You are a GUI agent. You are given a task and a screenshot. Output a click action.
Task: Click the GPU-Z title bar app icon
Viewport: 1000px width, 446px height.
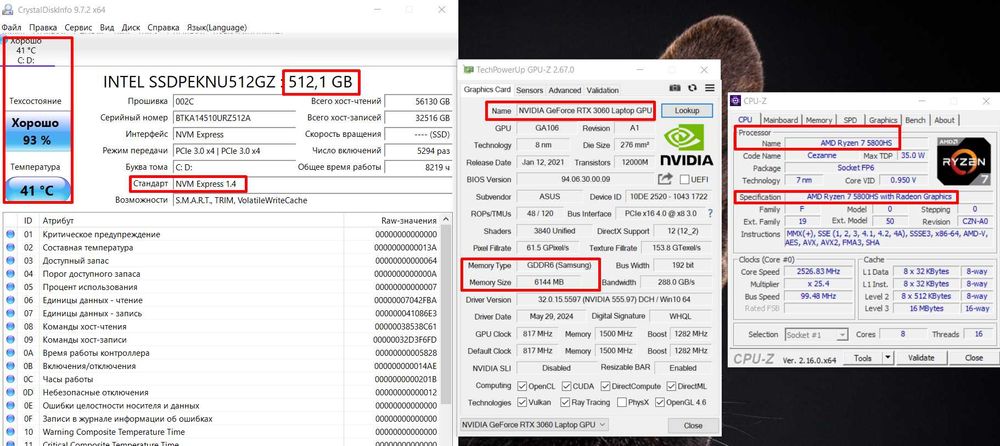point(469,70)
